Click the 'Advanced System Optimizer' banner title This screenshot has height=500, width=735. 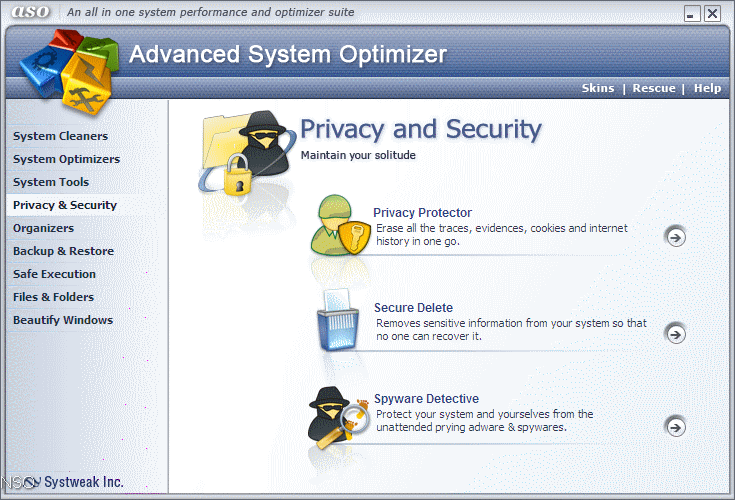pos(288,54)
